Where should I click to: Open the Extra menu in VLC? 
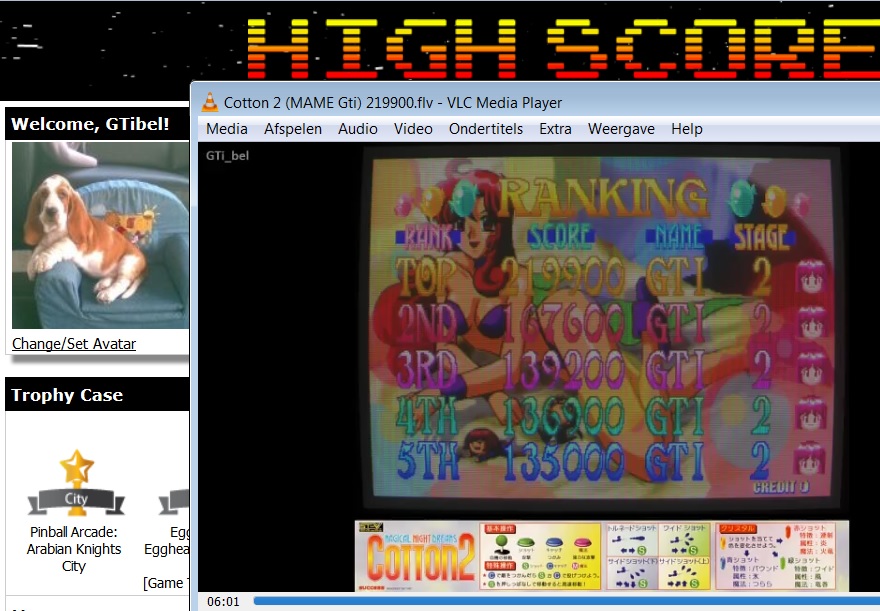click(555, 129)
